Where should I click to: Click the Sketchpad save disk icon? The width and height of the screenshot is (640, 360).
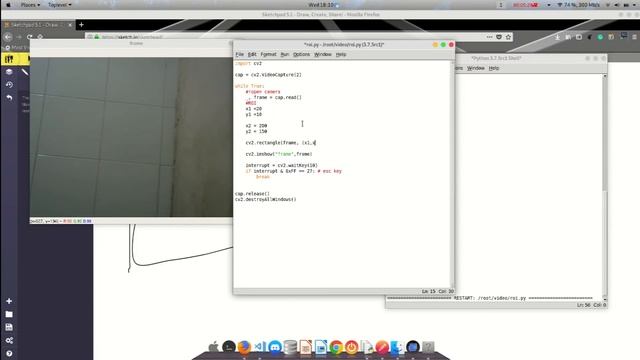coord(9,327)
